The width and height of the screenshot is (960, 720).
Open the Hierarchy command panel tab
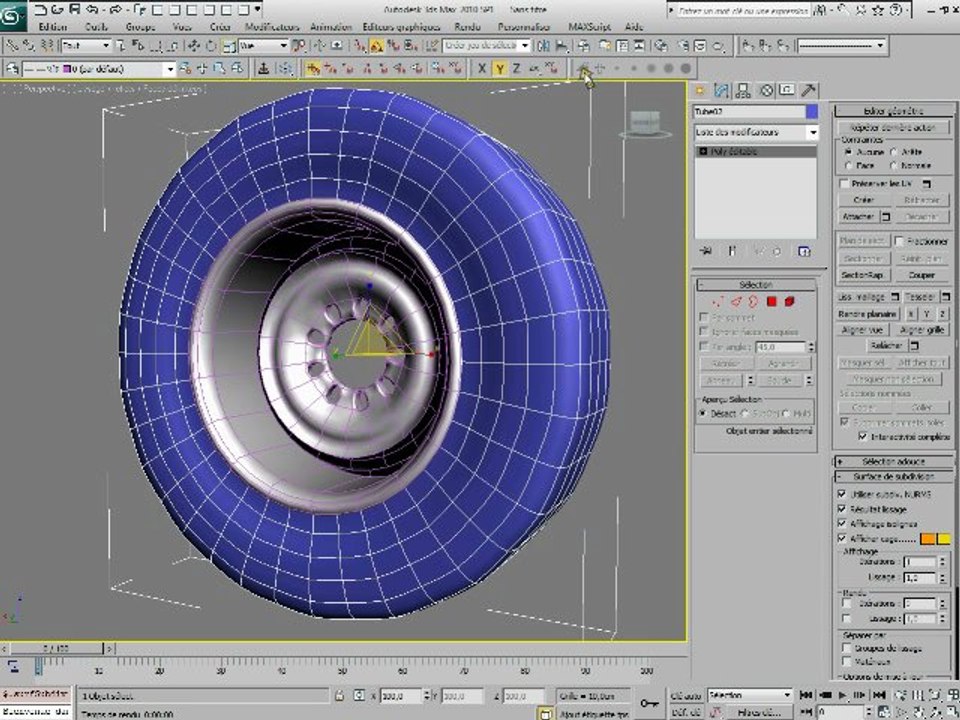tap(743, 91)
